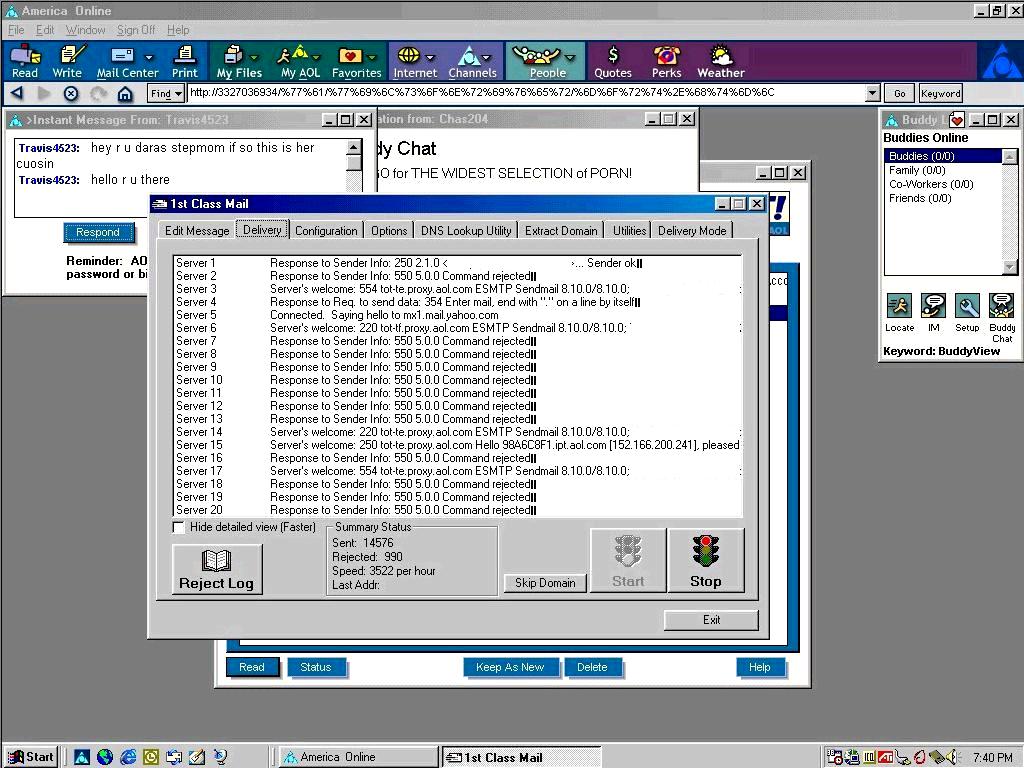Open the Weather toolbar icon

point(721,62)
